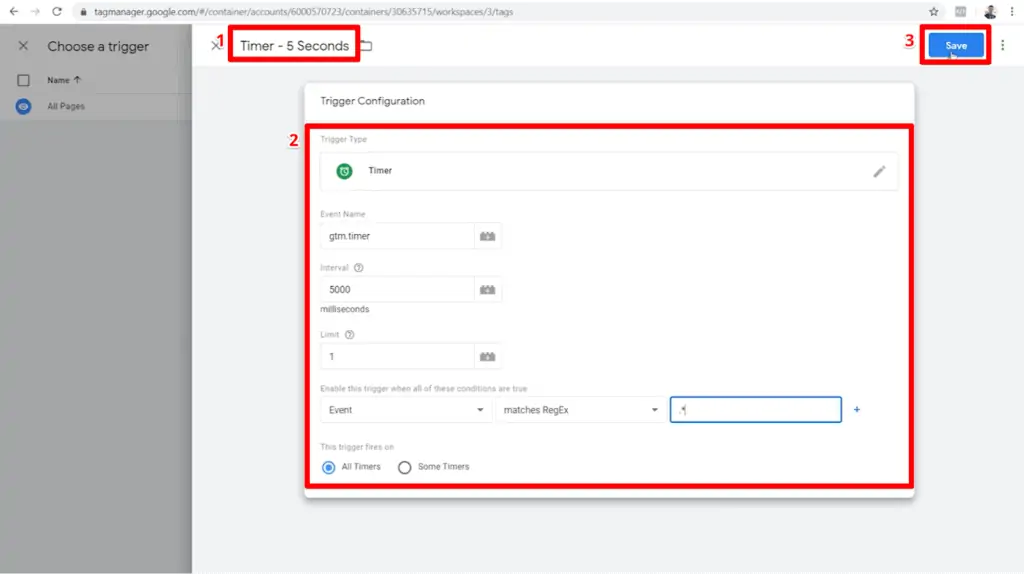This screenshot has height=574, width=1024.
Task: Click the browser extension icon
Action: [960, 11]
